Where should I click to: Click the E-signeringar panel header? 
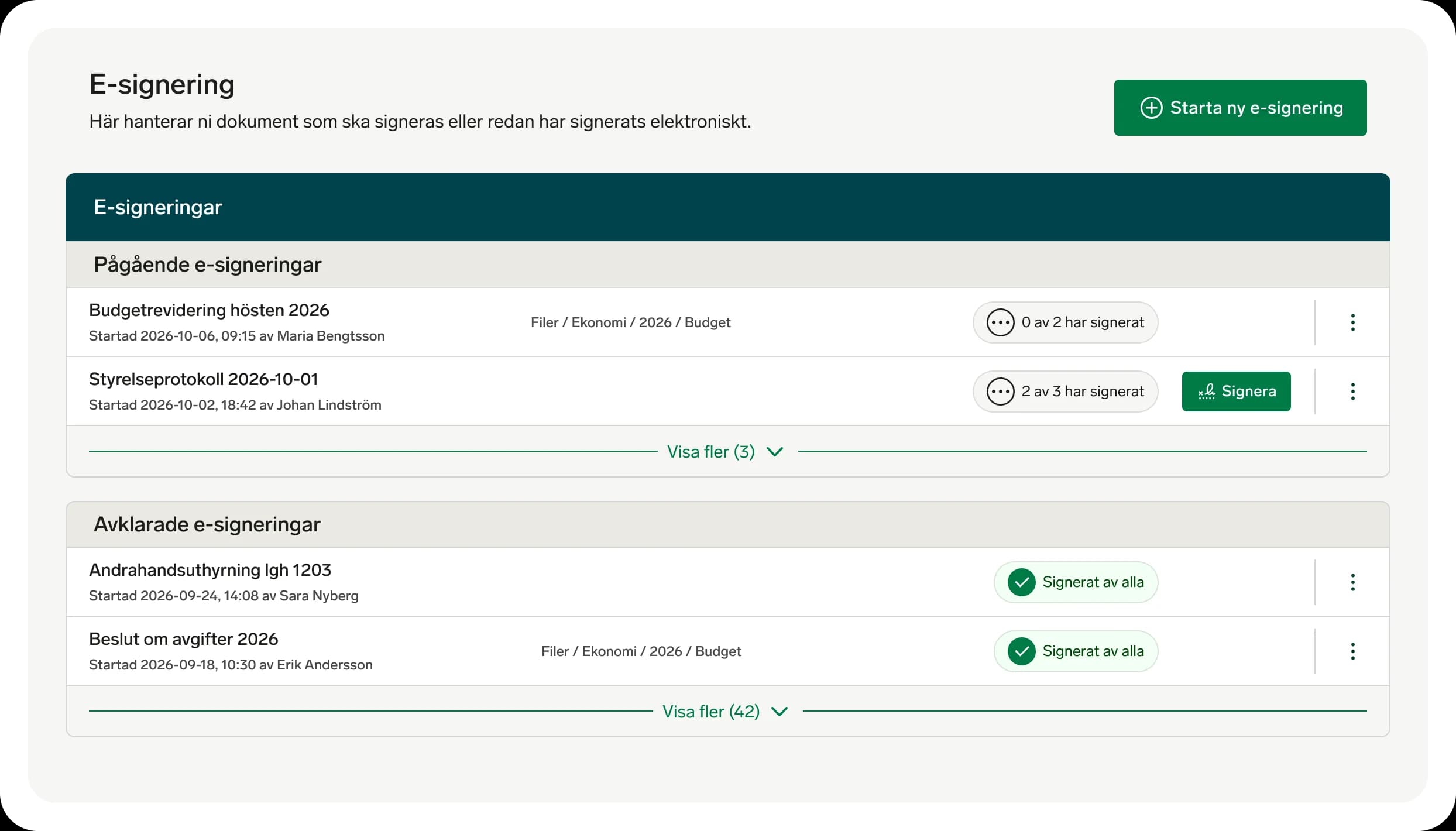click(x=727, y=207)
